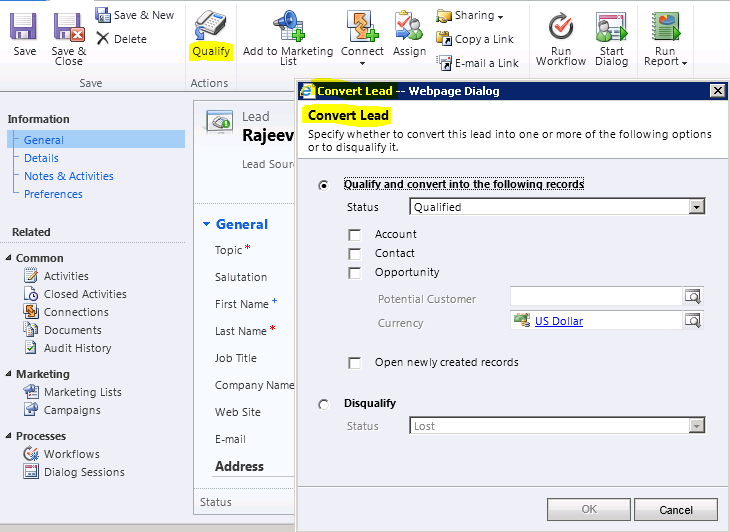Click the Run Workflow icon
Screen dimensions: 730x532
[561, 26]
